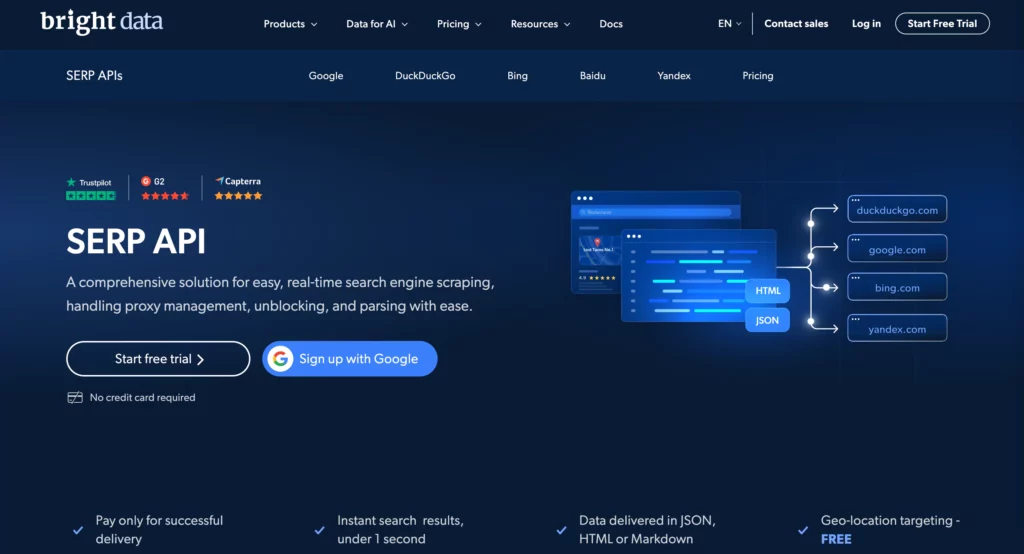Image resolution: width=1024 pixels, height=554 pixels.
Task: Click the duckduckgo.com box in illustration
Action: click(897, 209)
